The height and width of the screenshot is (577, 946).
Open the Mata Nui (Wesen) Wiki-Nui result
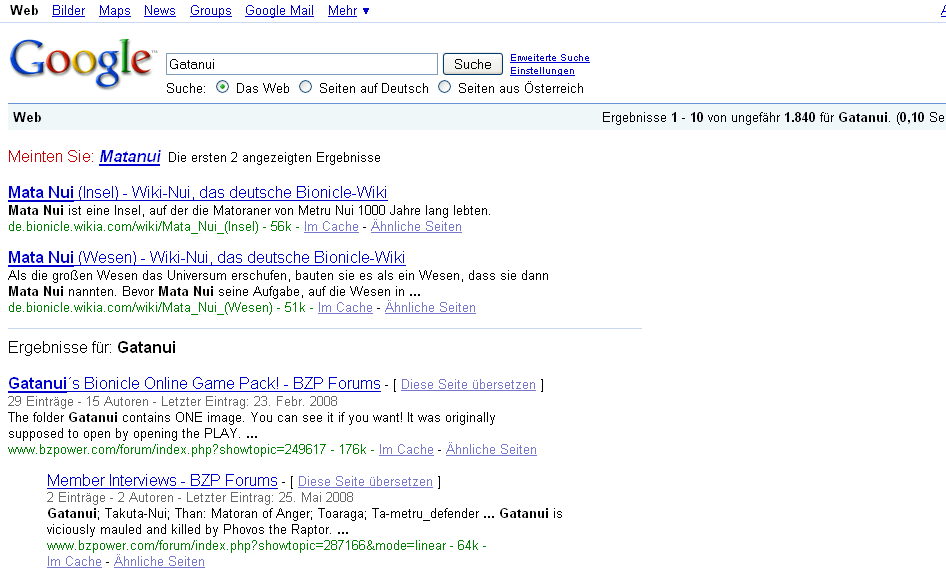[206, 258]
